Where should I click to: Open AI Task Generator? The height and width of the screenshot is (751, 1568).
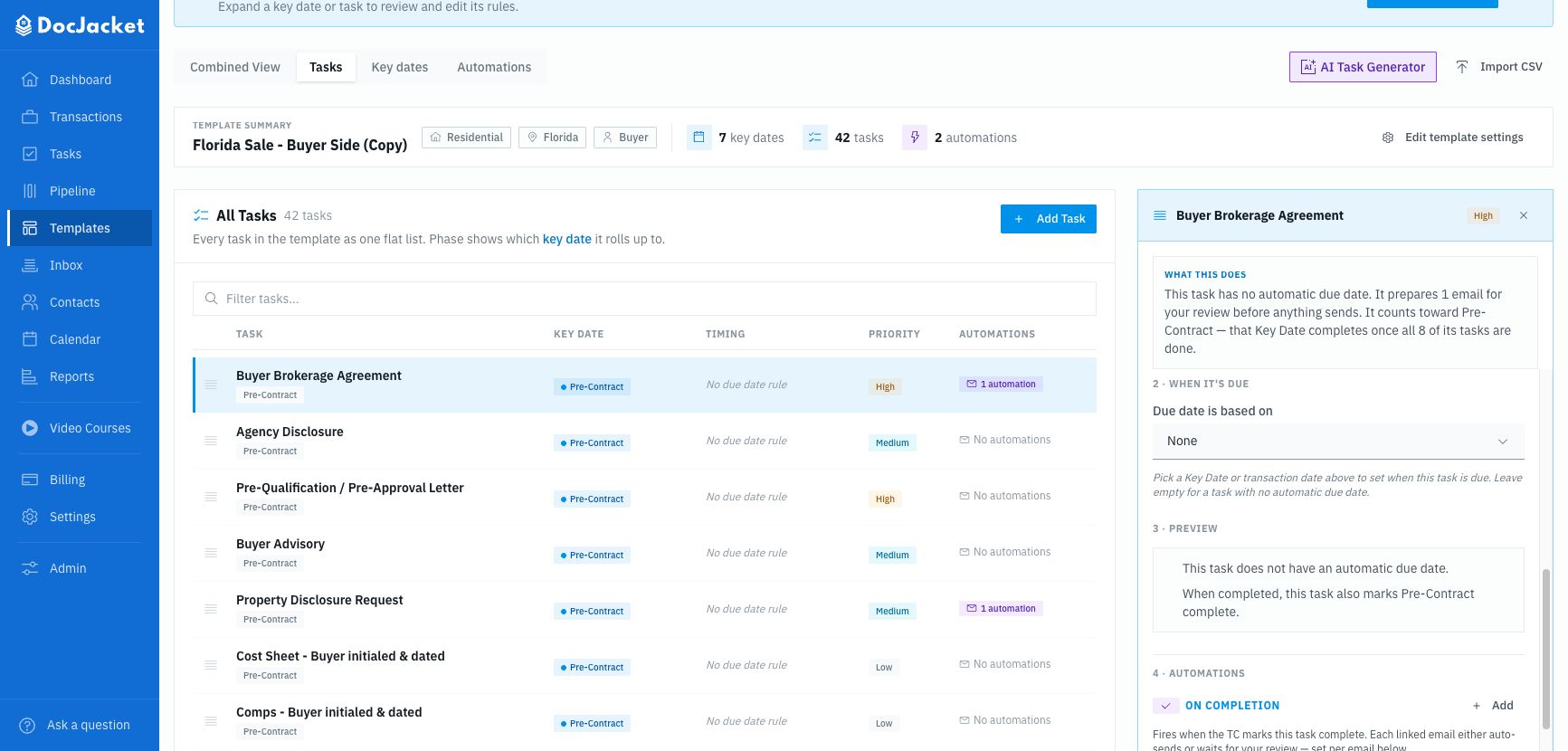point(1363,67)
